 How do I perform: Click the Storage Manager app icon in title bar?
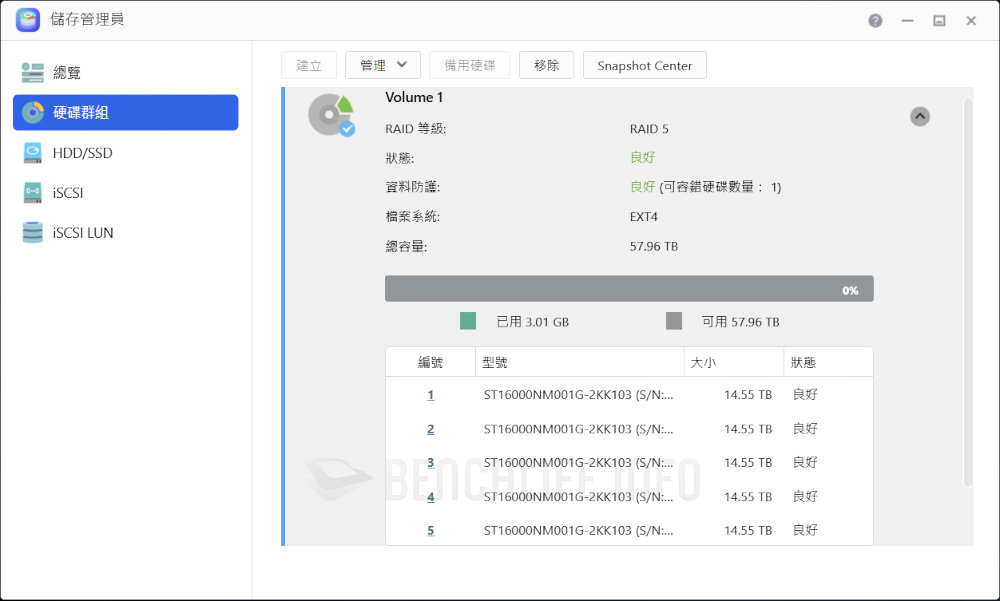click(28, 20)
